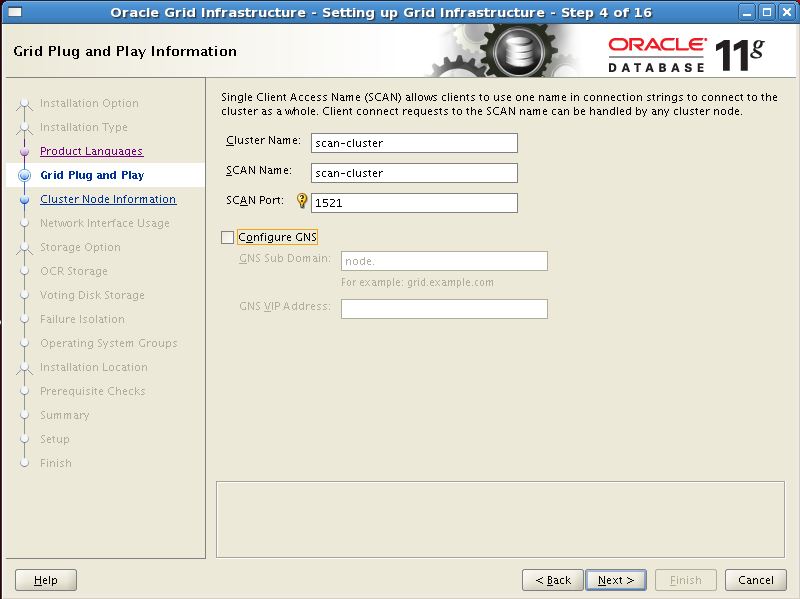Click the Failure Isolation step
800x599 pixels.
coord(82,319)
